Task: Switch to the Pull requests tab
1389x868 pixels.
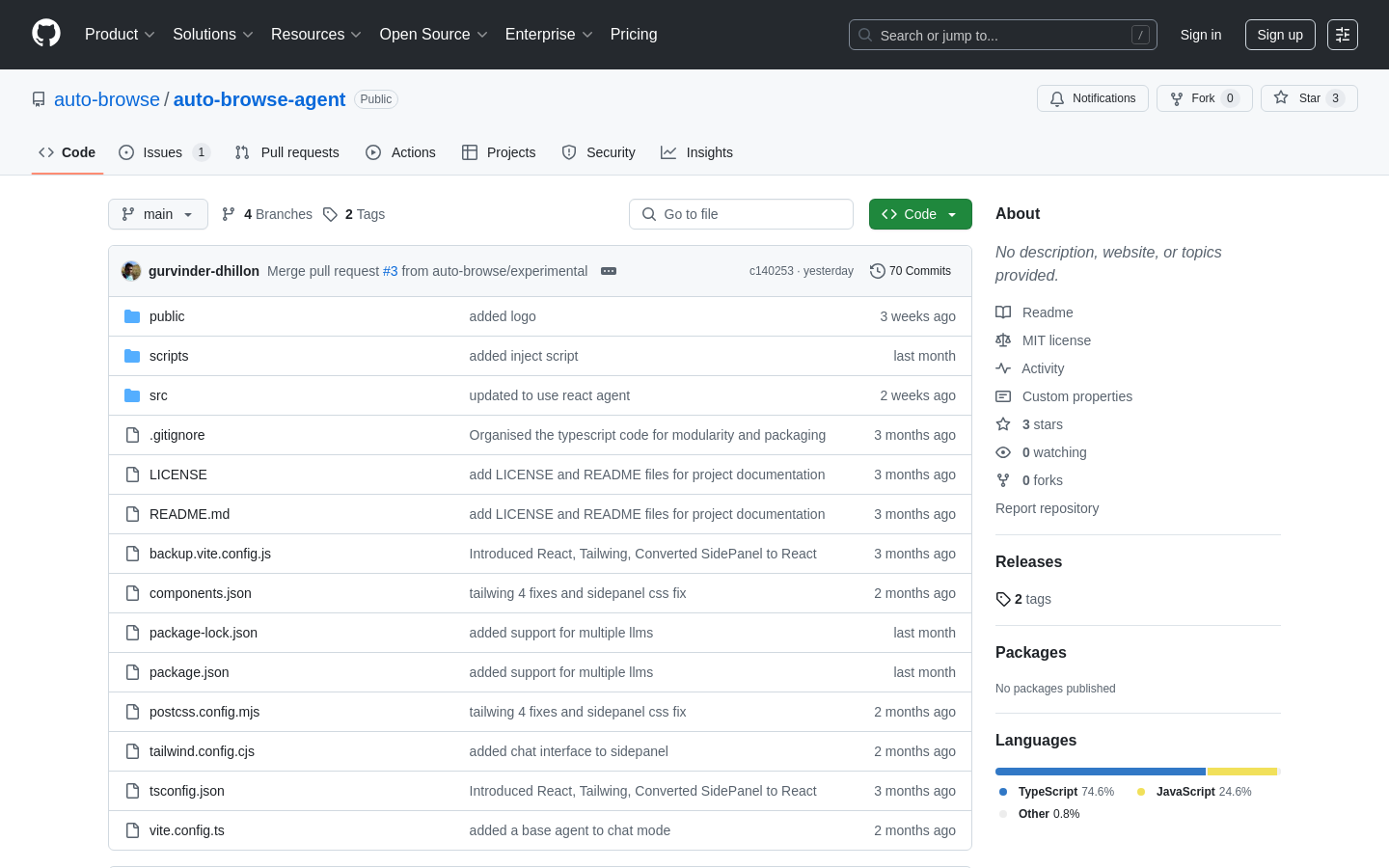Action: pyautogui.click(x=286, y=152)
